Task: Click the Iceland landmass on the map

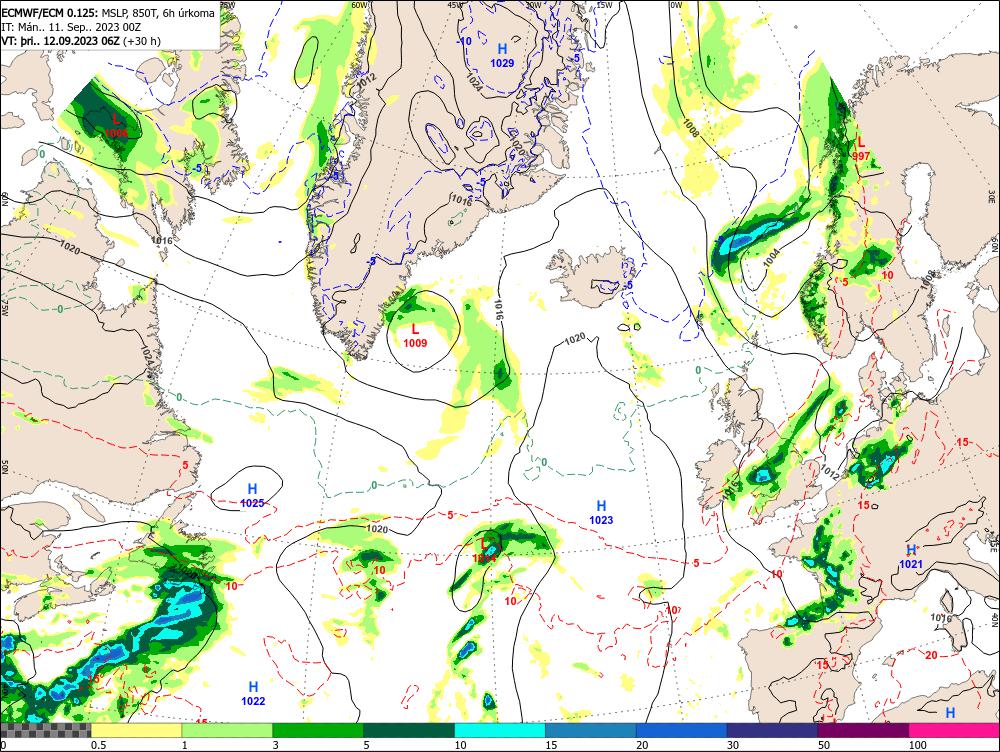Action: (x=590, y=277)
